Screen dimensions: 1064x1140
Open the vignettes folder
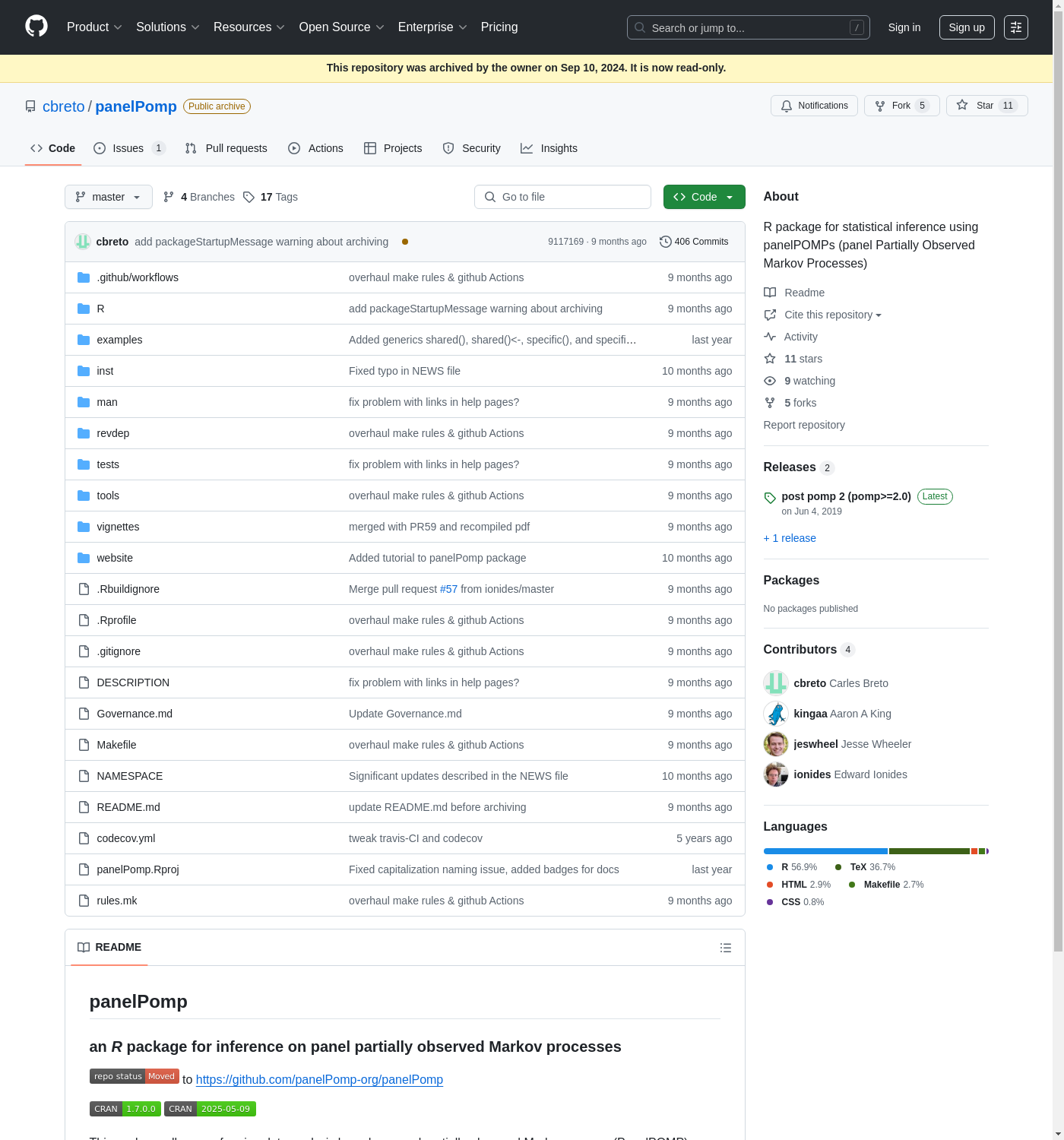pos(118,527)
